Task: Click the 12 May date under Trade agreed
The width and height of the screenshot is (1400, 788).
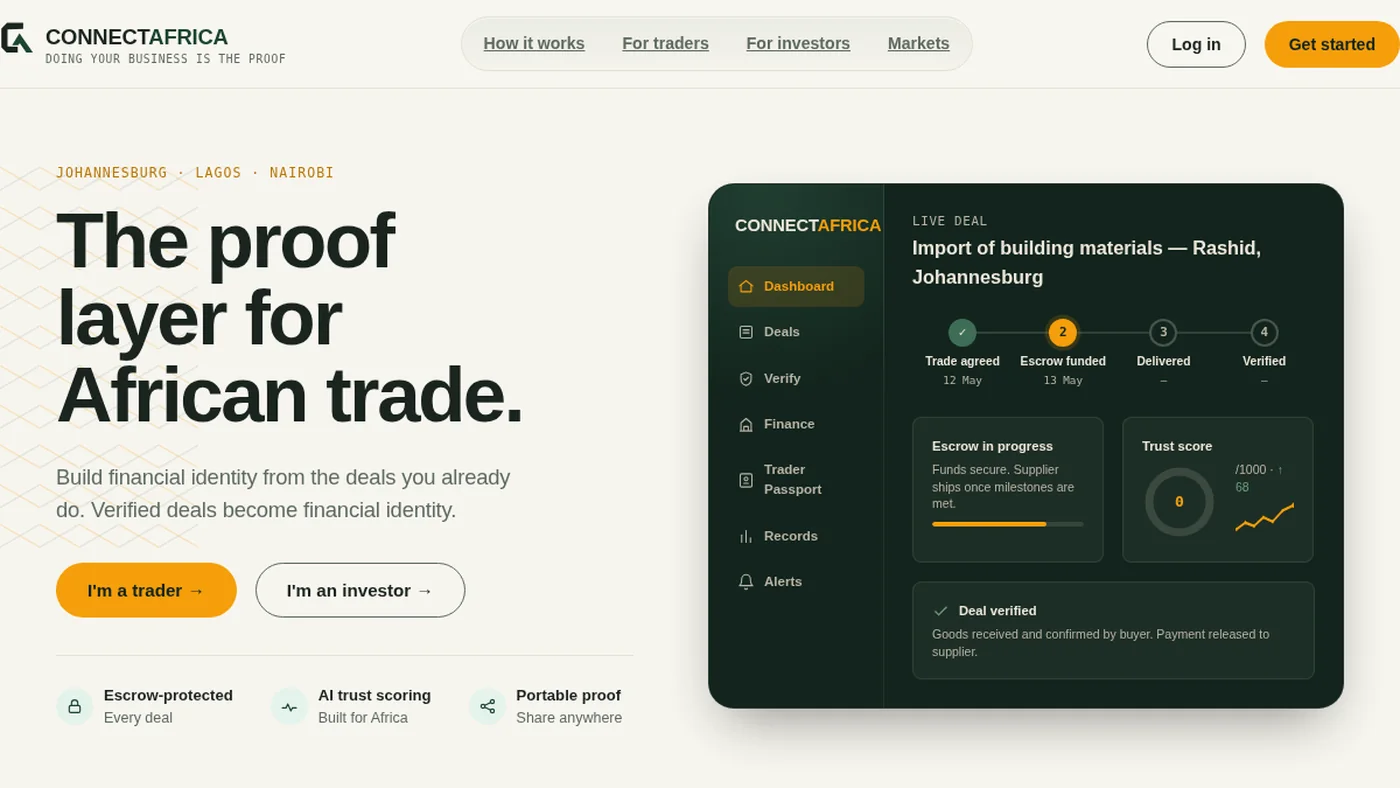Action: [962, 381]
